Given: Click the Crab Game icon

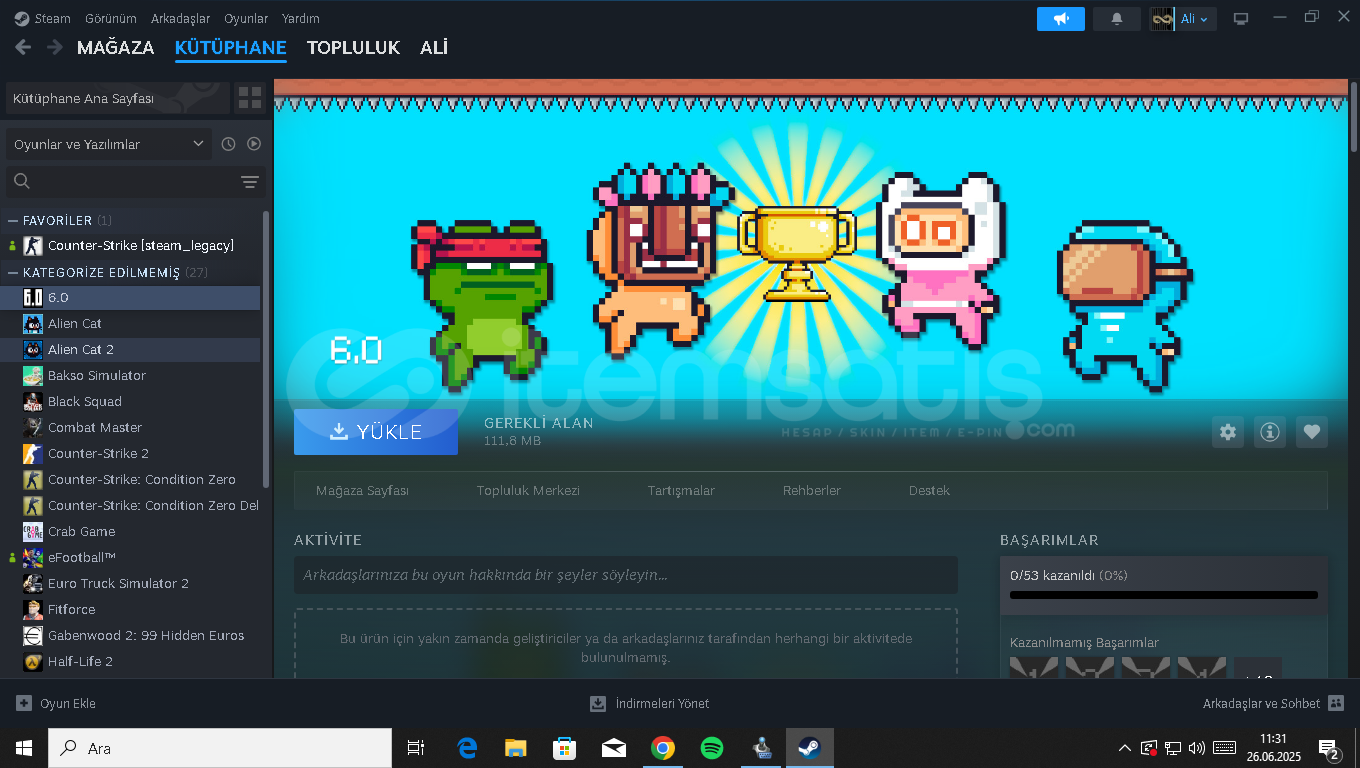Looking at the screenshot, I should pyautogui.click(x=33, y=531).
